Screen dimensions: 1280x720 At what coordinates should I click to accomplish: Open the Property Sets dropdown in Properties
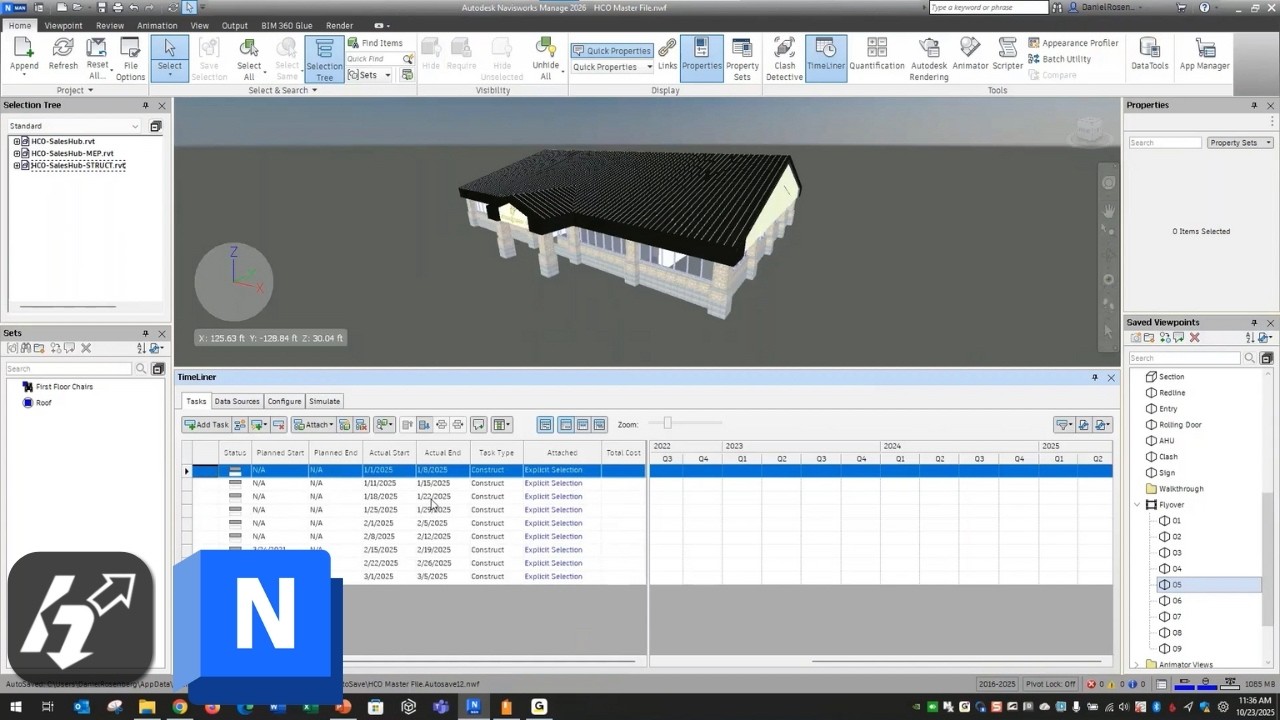click(1240, 143)
